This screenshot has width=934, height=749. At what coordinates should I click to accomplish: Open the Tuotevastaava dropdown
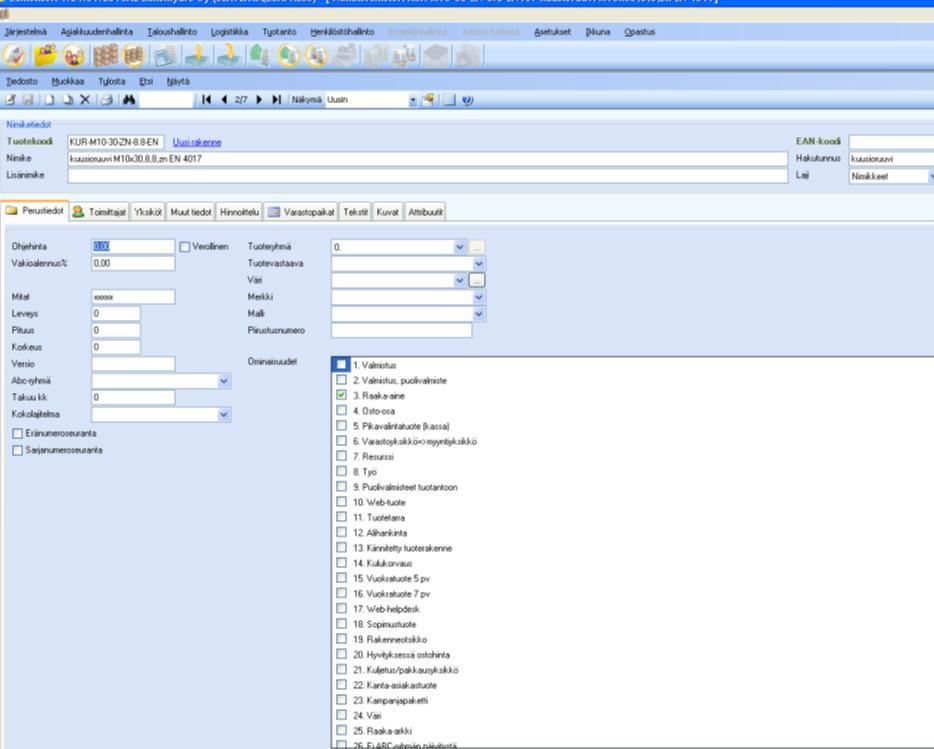click(x=479, y=263)
